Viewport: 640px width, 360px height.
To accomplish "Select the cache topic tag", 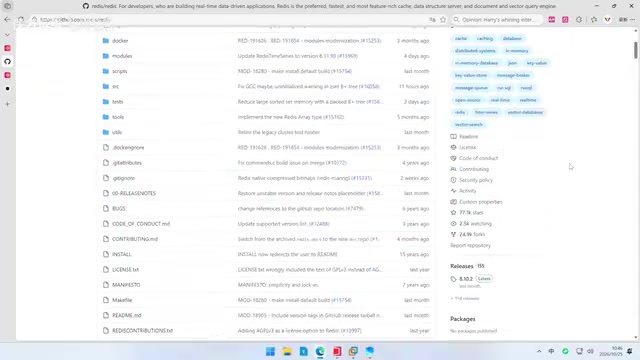I will (x=461, y=38).
